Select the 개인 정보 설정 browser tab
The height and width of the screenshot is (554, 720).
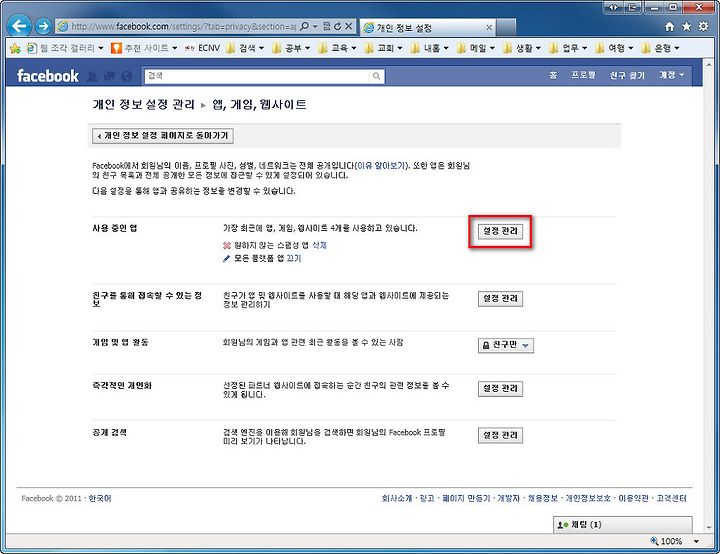coord(428,28)
